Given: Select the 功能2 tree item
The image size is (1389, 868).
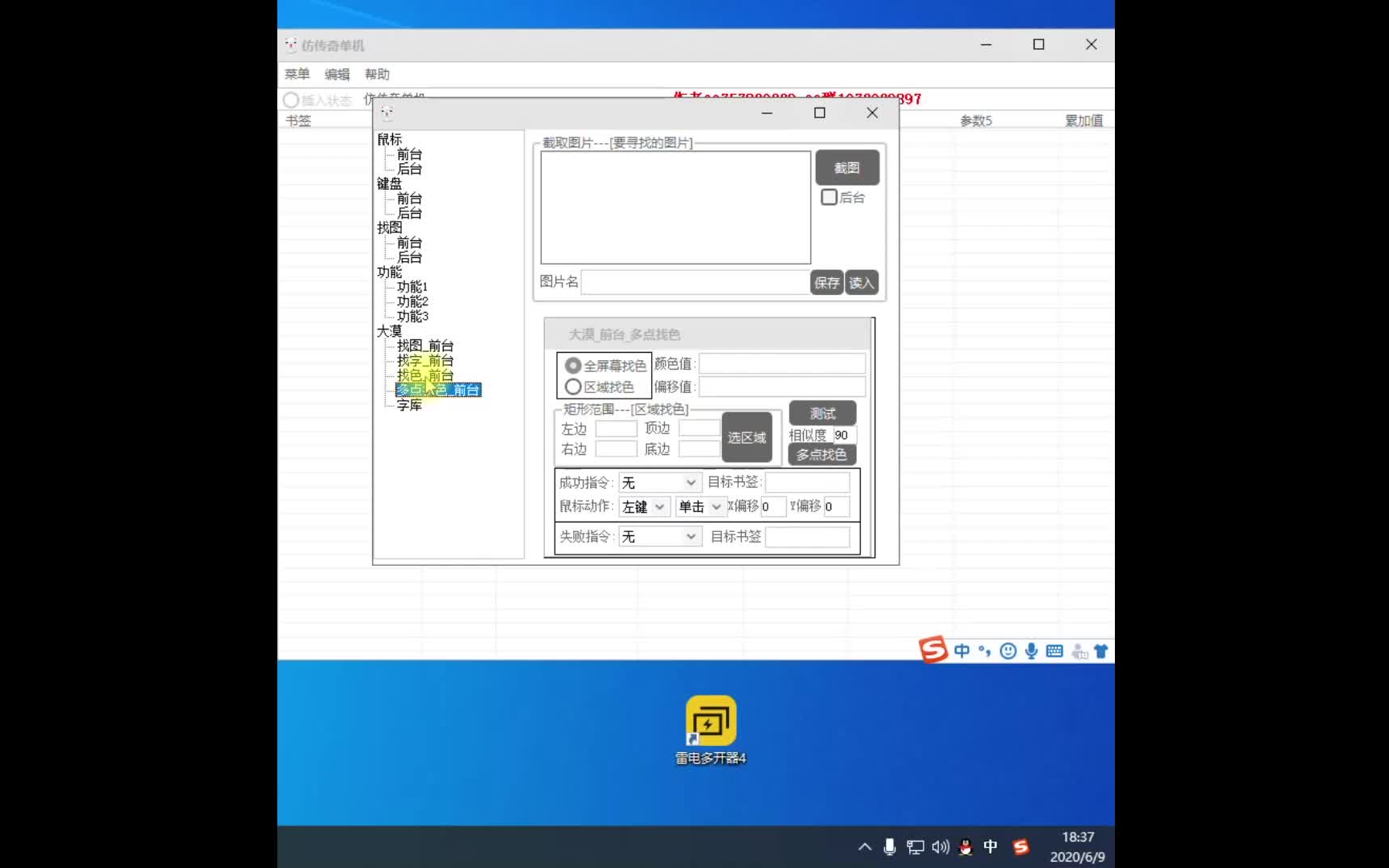Looking at the screenshot, I should 412,301.
